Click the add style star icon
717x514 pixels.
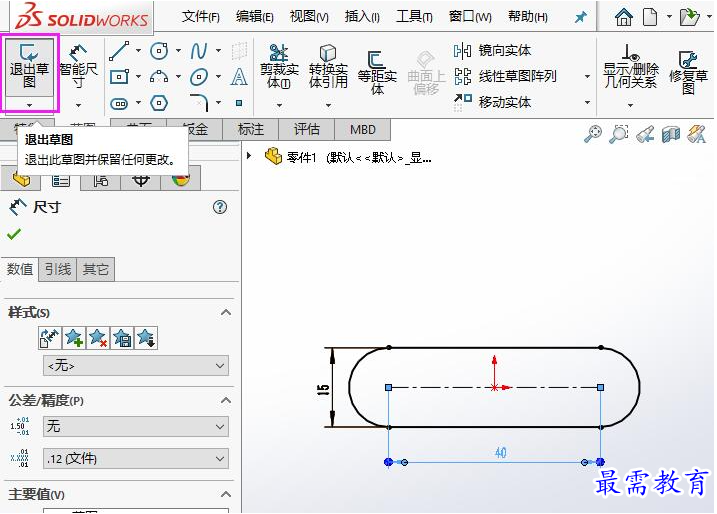click(x=74, y=338)
